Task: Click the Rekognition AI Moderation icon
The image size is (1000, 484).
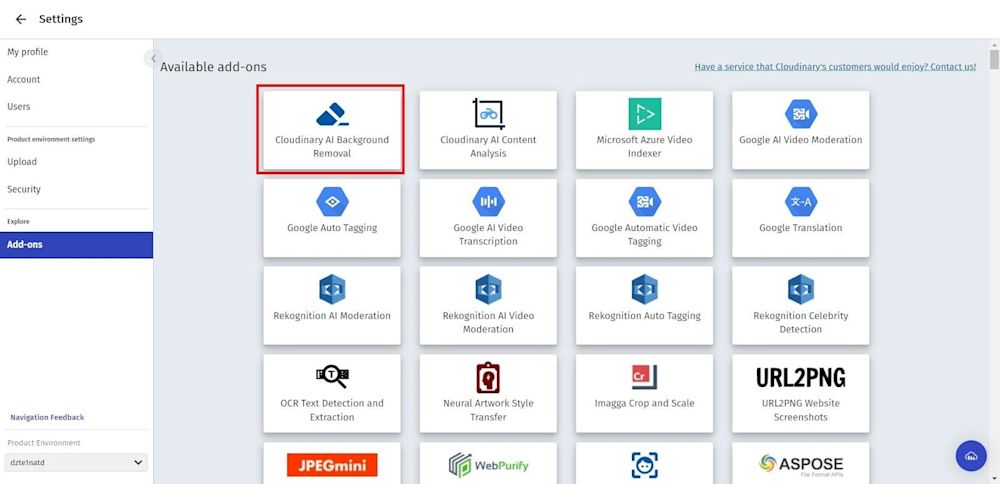Action: click(332, 290)
